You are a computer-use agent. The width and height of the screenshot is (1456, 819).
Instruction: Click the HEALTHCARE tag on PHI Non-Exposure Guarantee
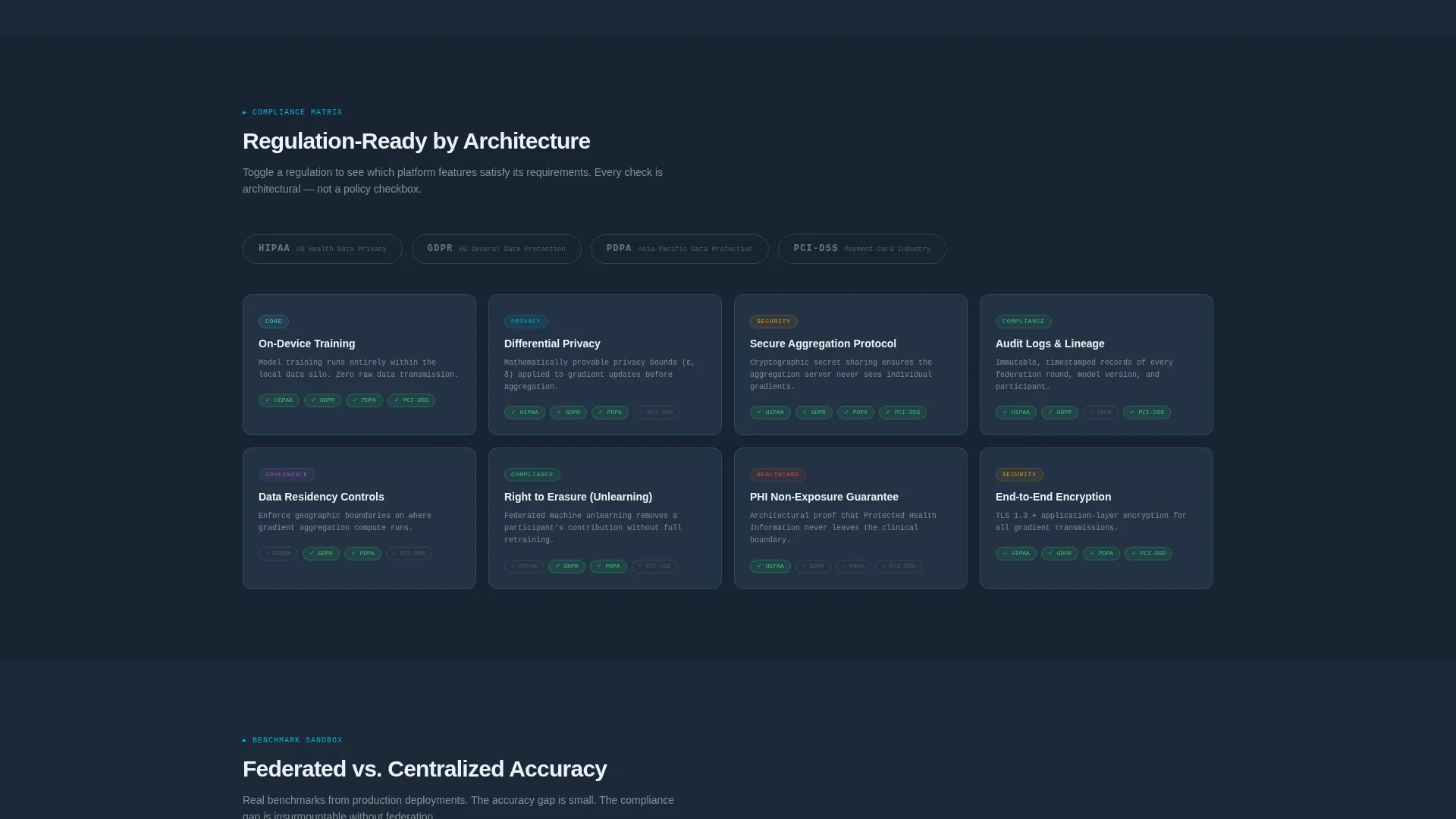[x=777, y=475]
